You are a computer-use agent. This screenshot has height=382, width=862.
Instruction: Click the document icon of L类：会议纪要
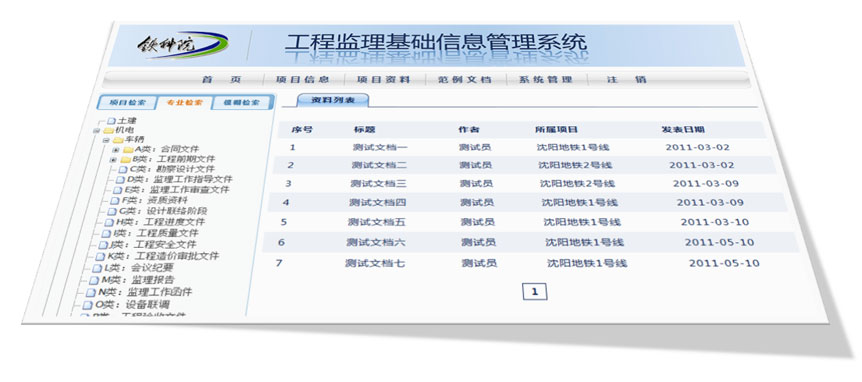pos(97,268)
